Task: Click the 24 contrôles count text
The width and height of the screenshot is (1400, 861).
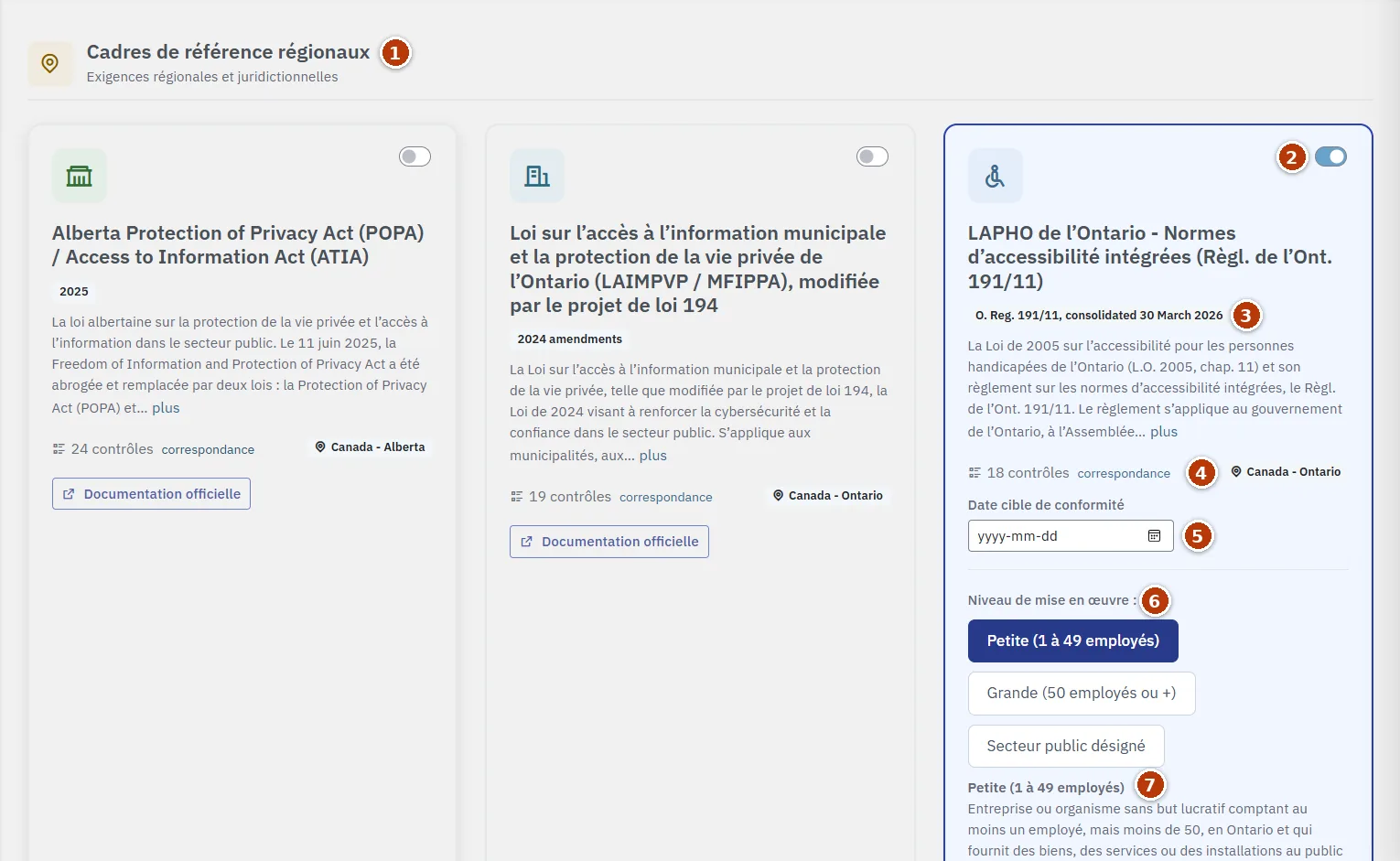Action: [113, 449]
